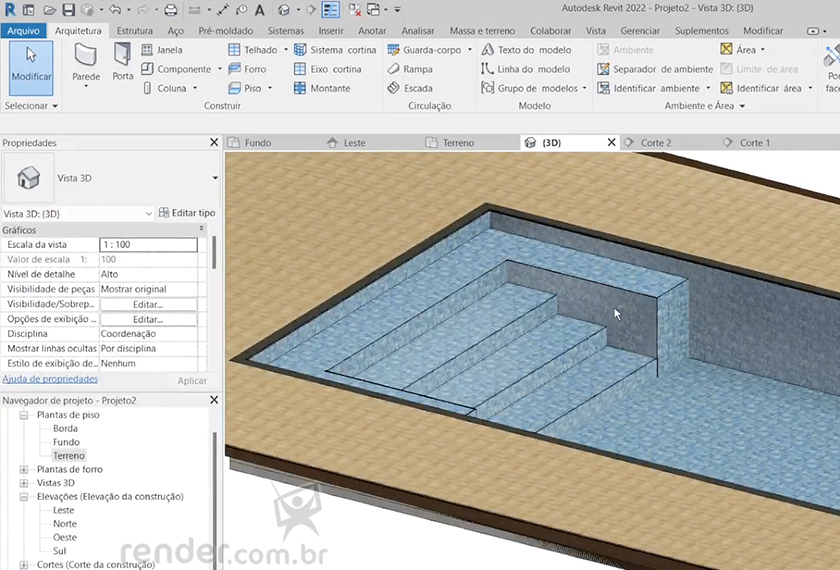The image size is (840, 570).
Task: Open the Ajuda de propriedades link
Action: 50,379
